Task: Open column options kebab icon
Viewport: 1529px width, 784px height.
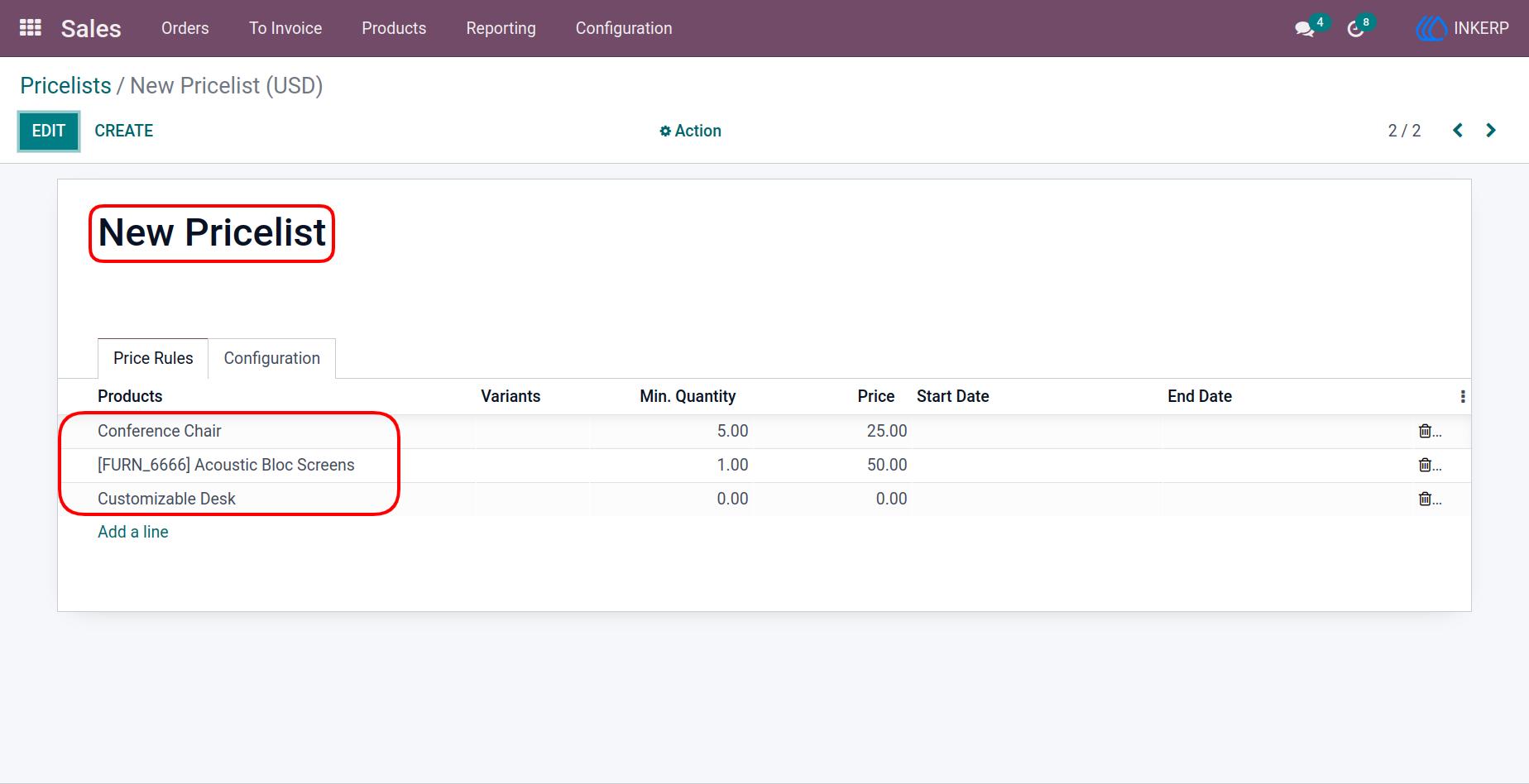Action: [1463, 397]
